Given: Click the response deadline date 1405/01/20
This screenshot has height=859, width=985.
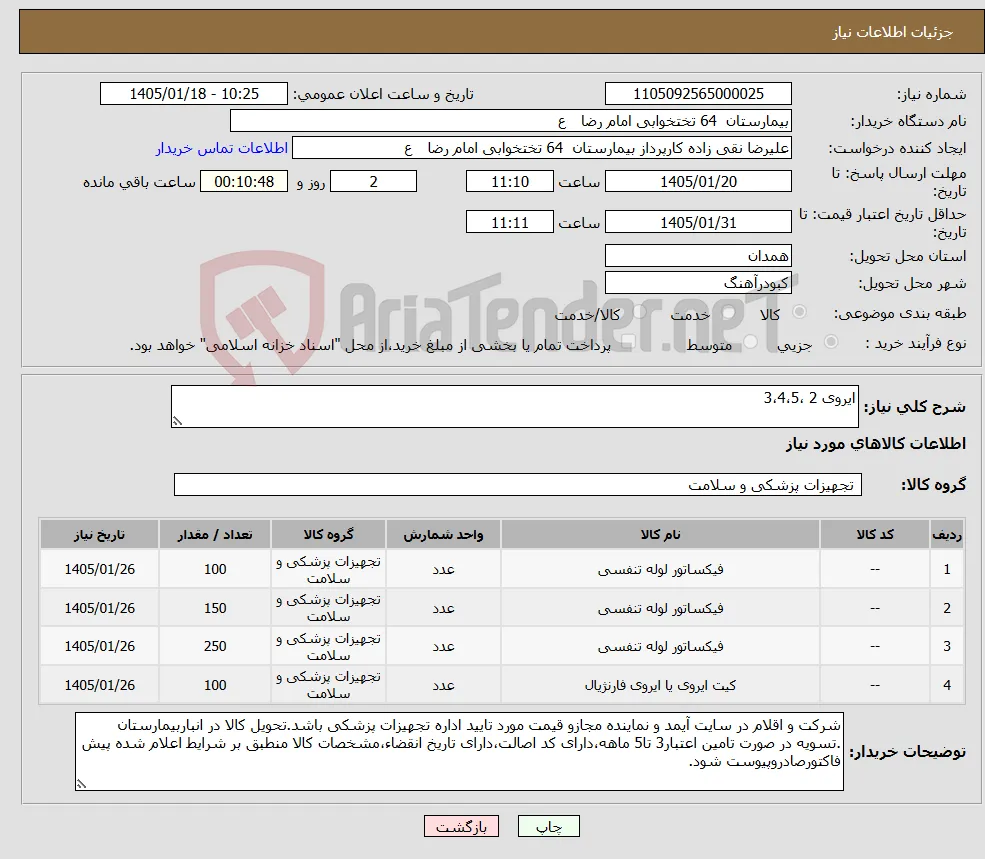Looking at the screenshot, I should tap(698, 182).
